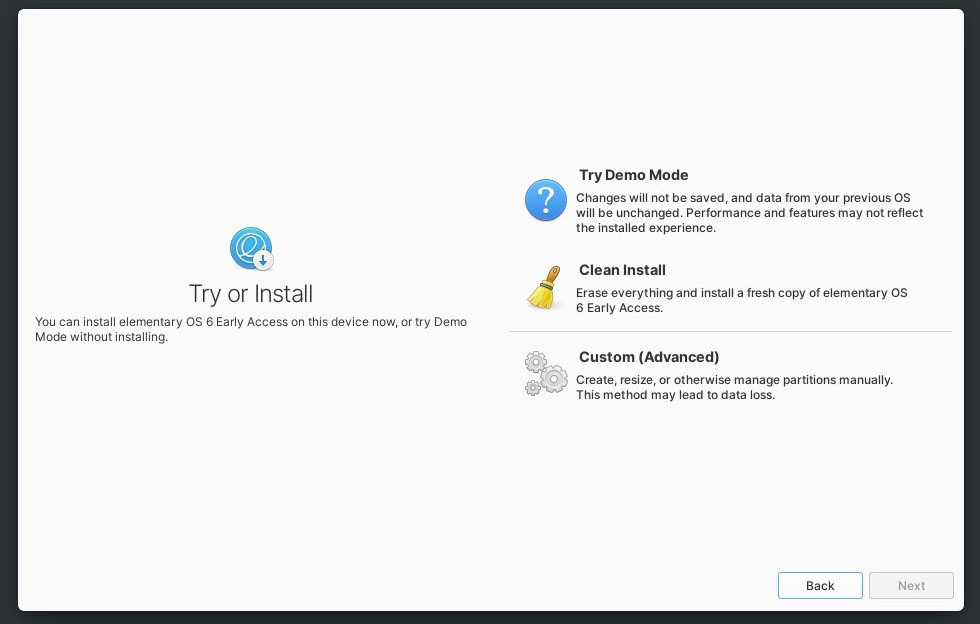980x624 pixels.
Task: Click the broom Clean Install icon
Action: point(546,288)
